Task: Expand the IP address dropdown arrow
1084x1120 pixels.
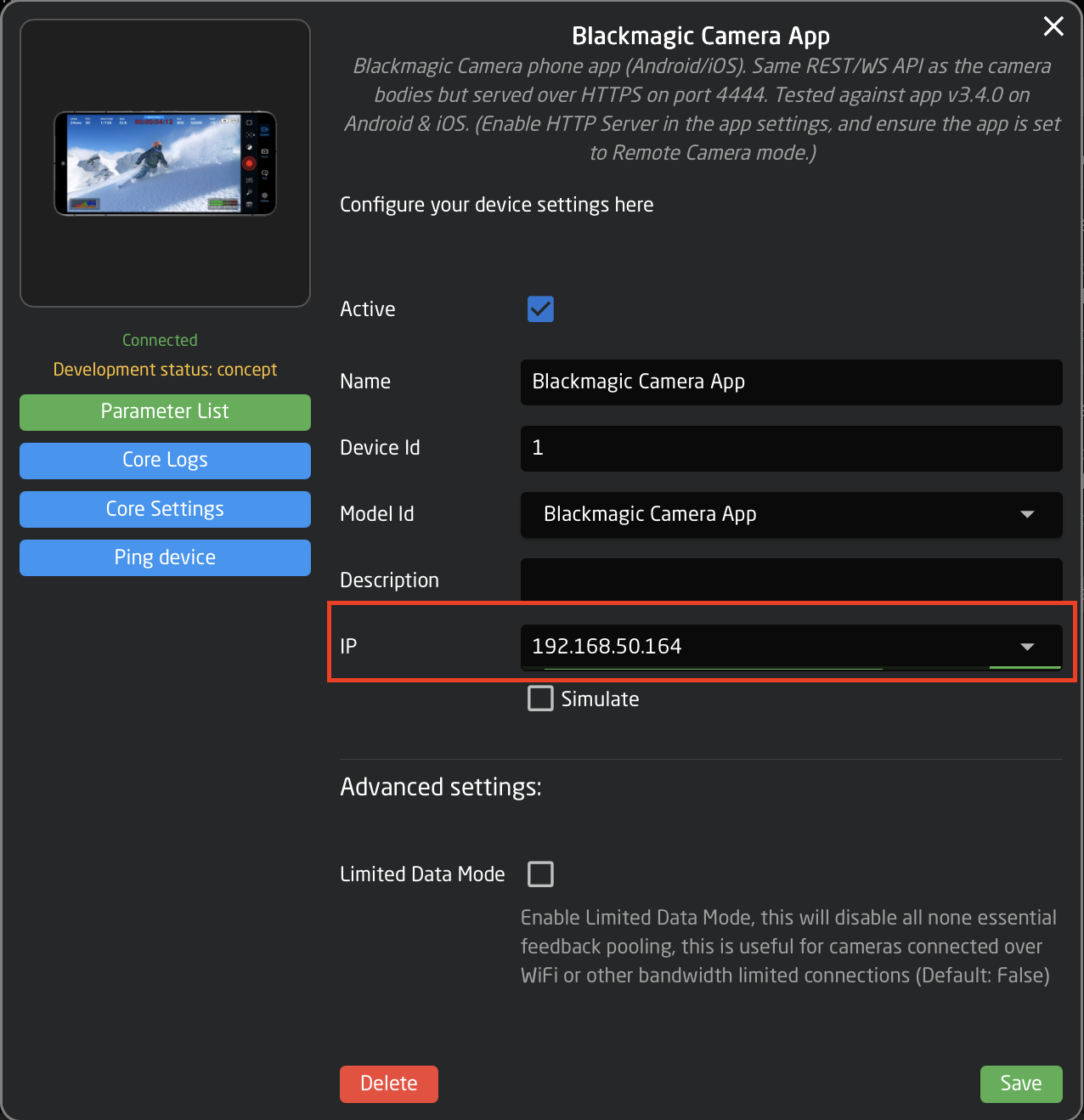Action: (x=1027, y=647)
